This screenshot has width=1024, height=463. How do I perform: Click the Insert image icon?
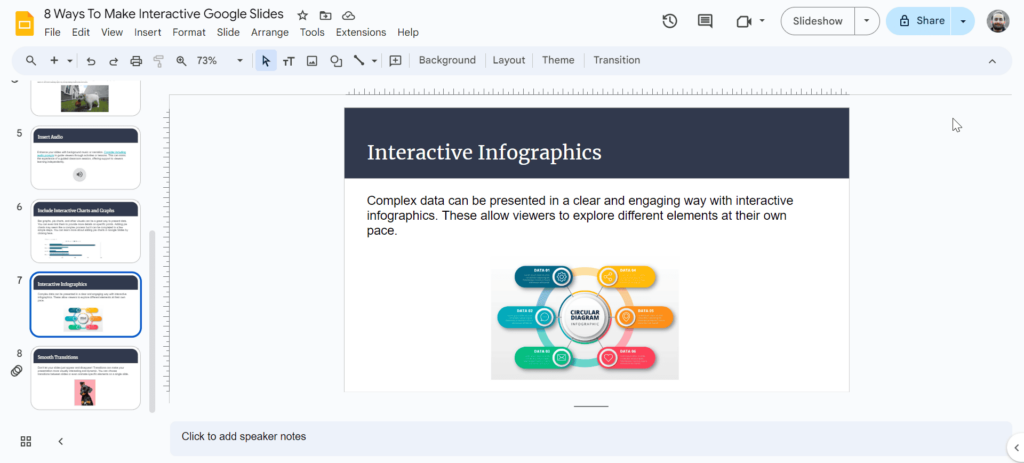pos(312,61)
